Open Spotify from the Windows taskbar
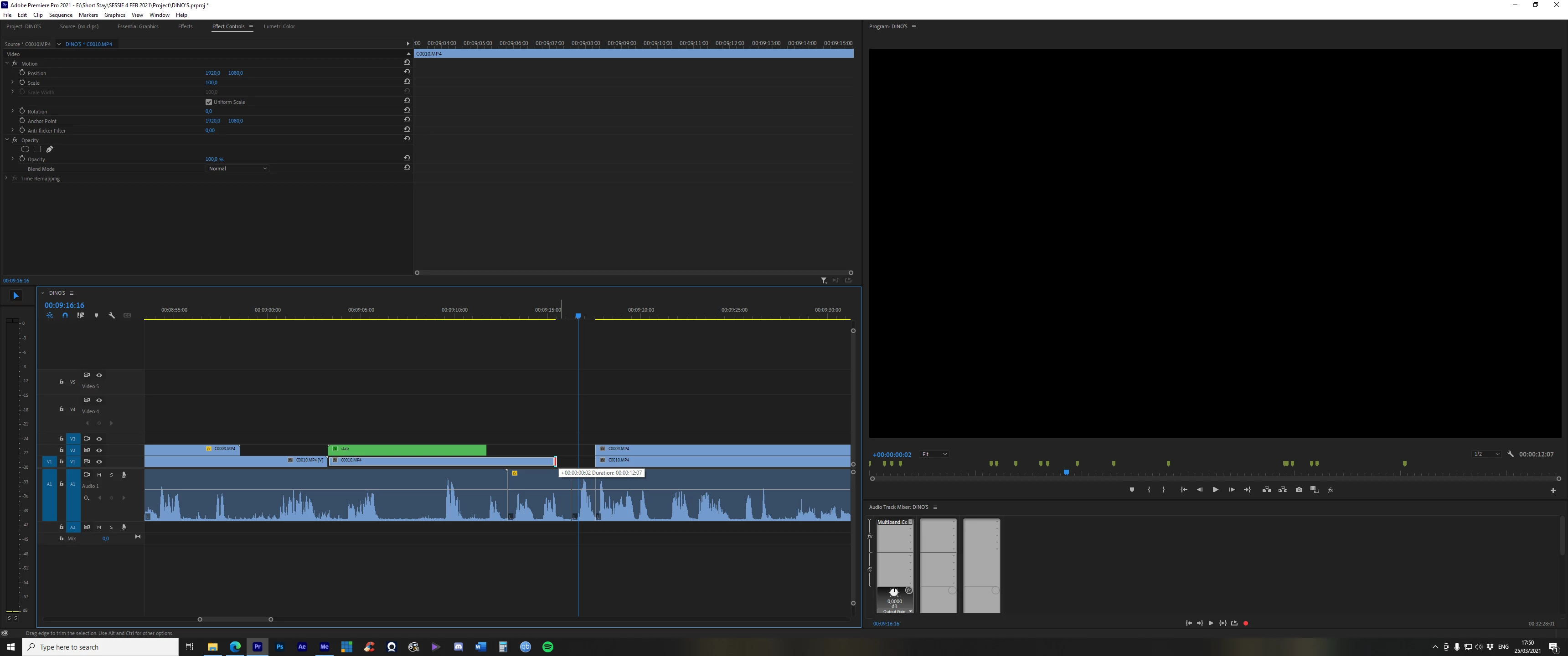The height and width of the screenshot is (656, 1568). [x=548, y=647]
